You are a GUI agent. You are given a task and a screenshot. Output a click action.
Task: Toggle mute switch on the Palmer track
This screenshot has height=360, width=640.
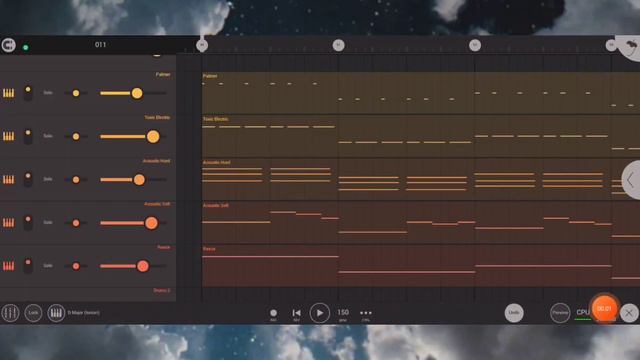pos(28,93)
